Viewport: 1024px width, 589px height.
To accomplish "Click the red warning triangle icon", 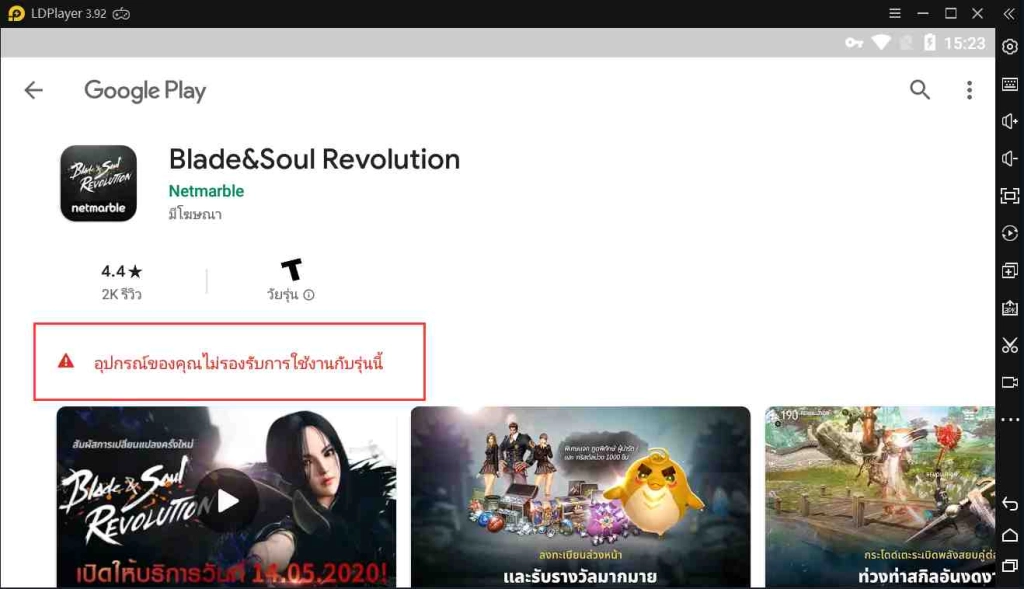I will pyautogui.click(x=66, y=361).
